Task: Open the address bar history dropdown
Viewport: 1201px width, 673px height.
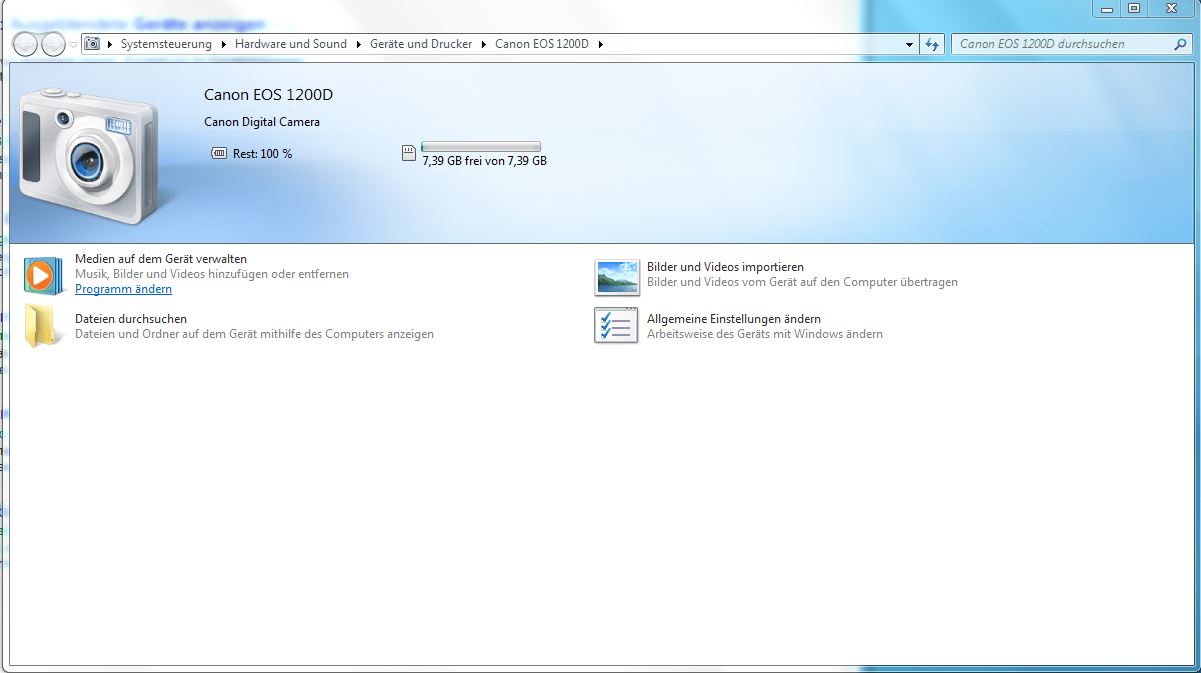Action: pos(909,45)
